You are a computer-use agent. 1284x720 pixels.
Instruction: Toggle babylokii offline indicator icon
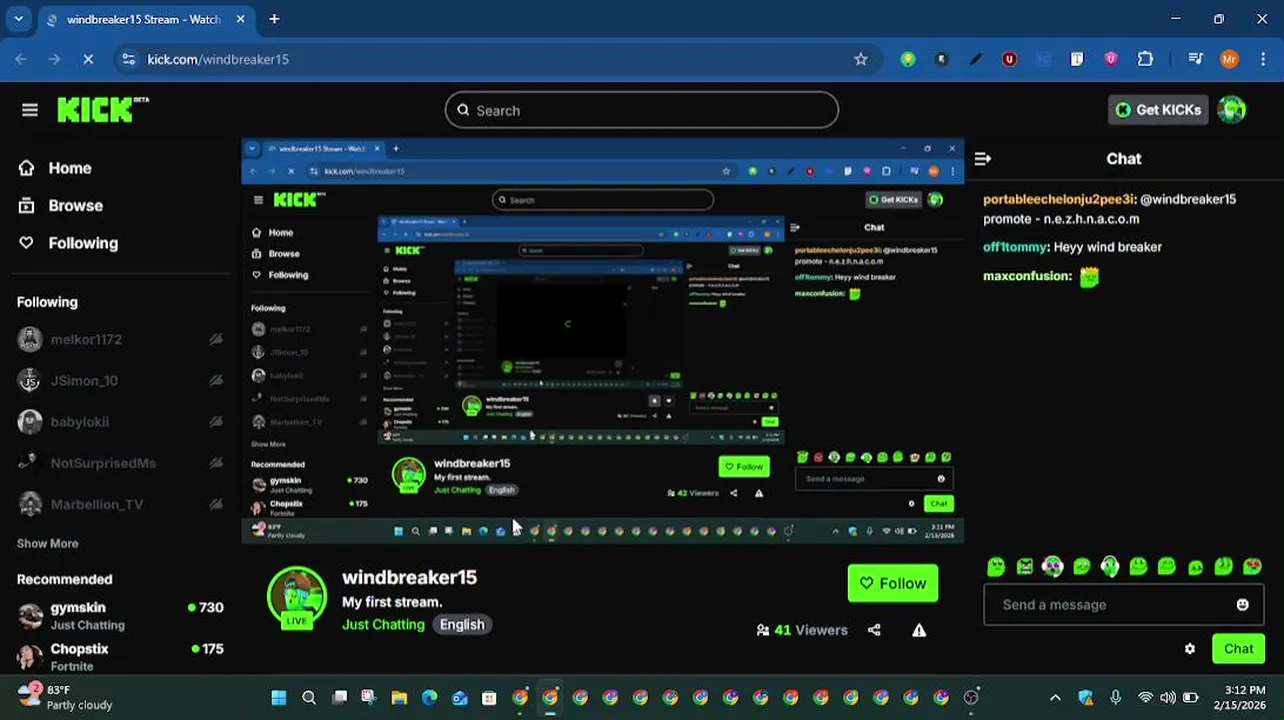click(x=215, y=422)
